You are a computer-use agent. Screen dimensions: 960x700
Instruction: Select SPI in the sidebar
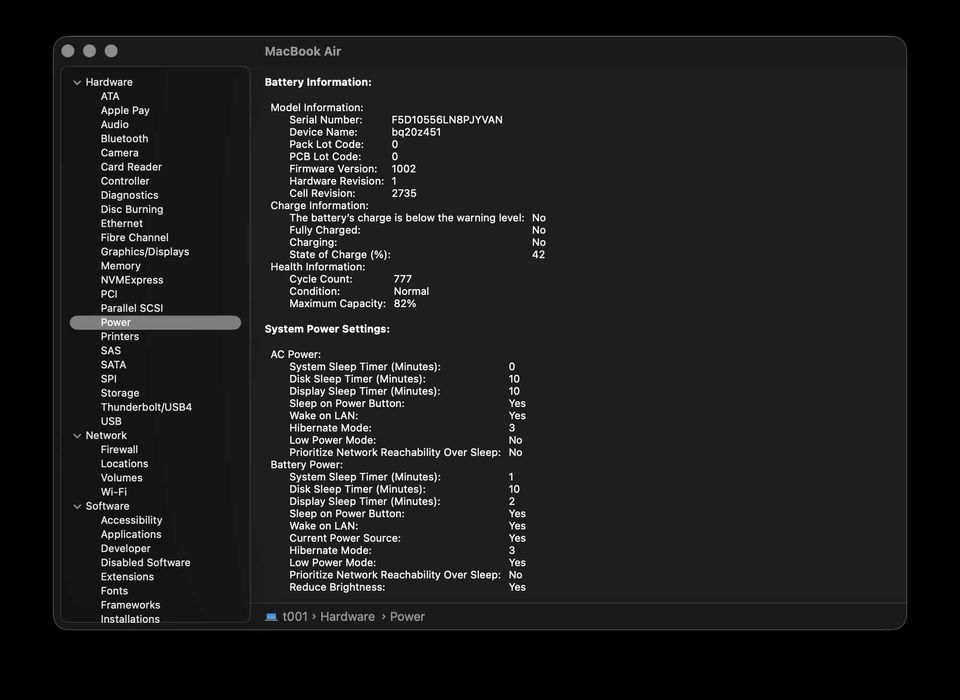[x=108, y=378]
